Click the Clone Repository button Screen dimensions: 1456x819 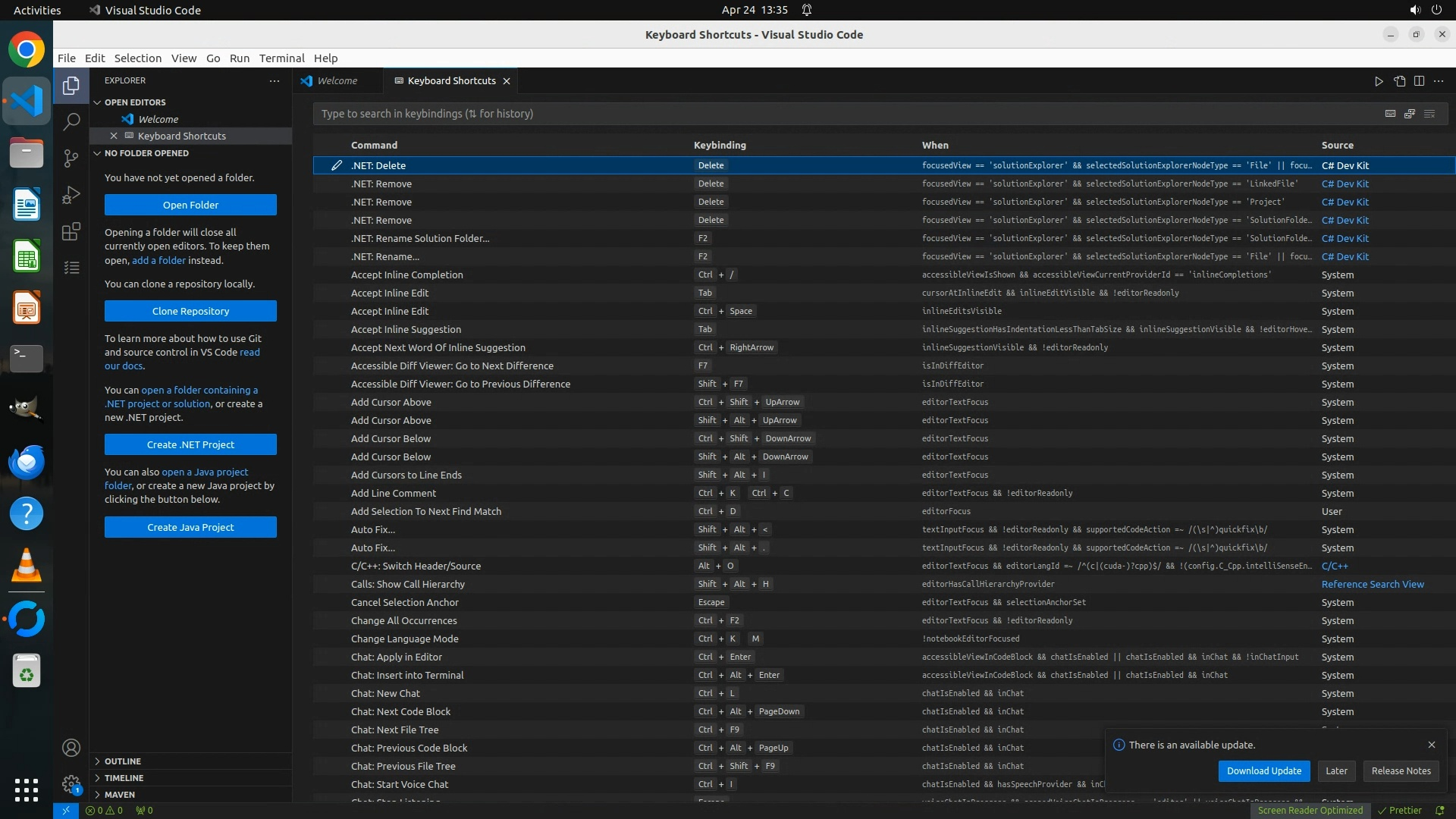[x=190, y=311]
